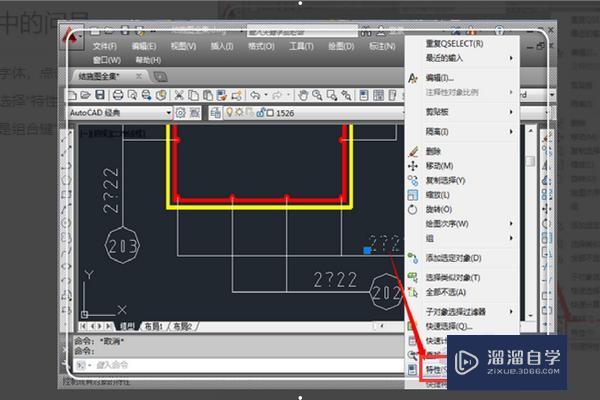Viewport: 600px width, 400px height.
Task: Expand the 隔离(I) submenu
Action: click(462, 132)
